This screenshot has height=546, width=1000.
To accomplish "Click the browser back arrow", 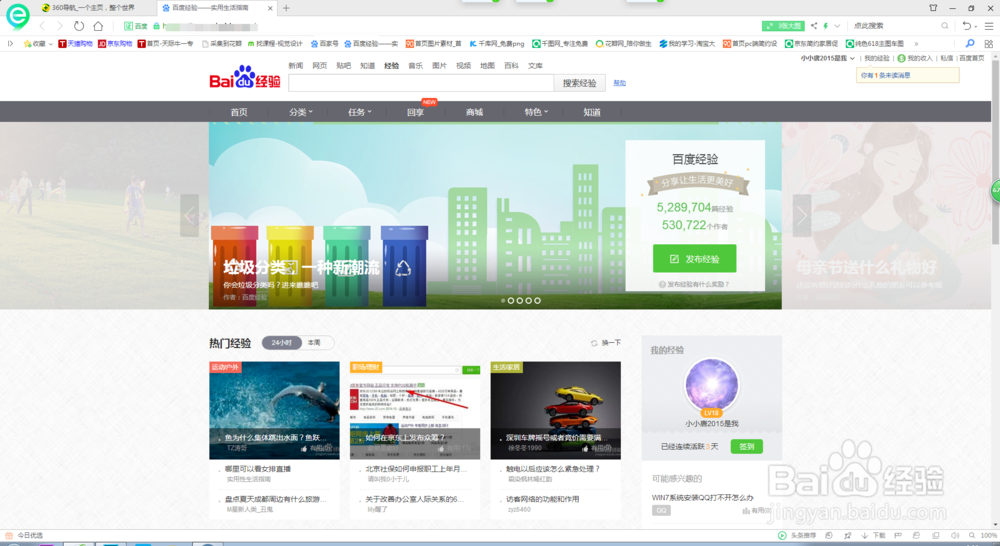I will [x=42, y=26].
